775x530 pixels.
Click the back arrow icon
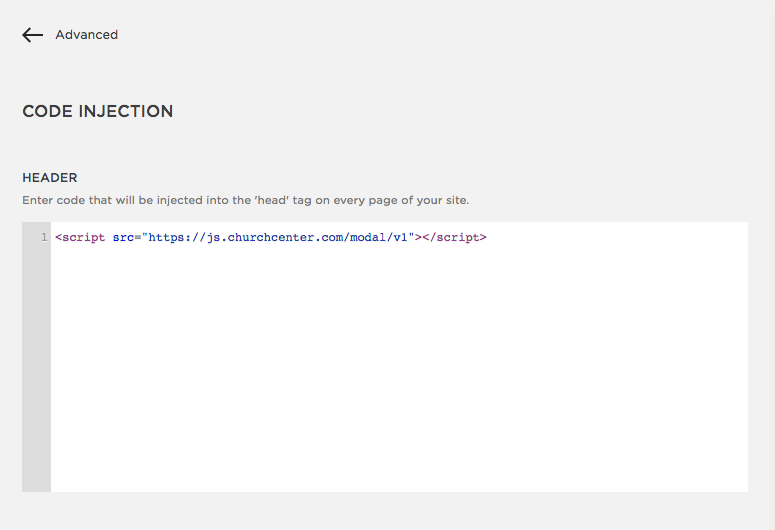33,35
